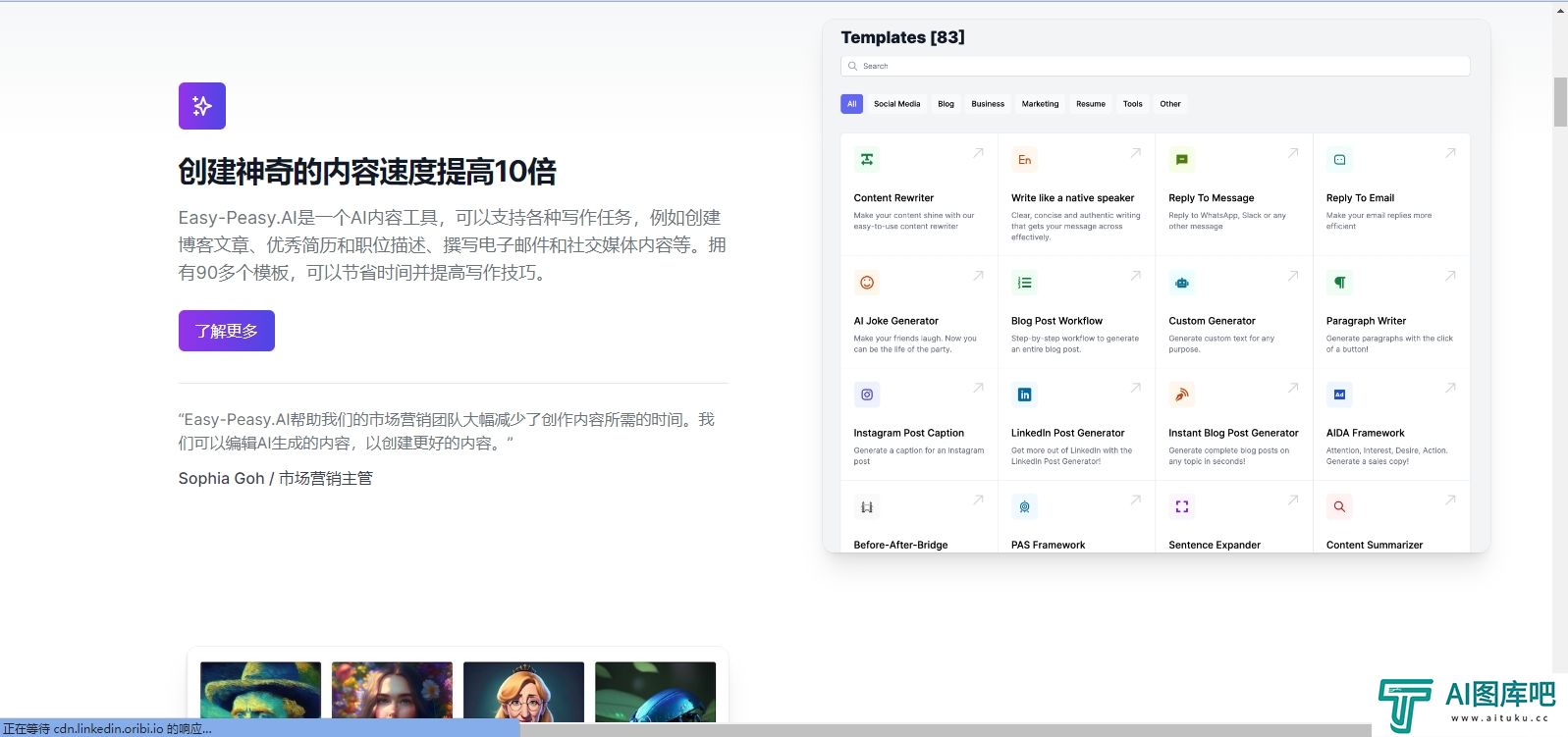Click the arrow on the Custom Generator card
The width and height of the screenshot is (1568, 737).
click(x=1293, y=276)
